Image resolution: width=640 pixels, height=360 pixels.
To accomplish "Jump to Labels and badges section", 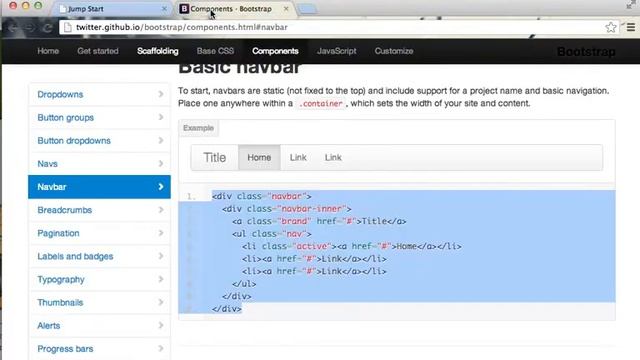I will [99, 256].
